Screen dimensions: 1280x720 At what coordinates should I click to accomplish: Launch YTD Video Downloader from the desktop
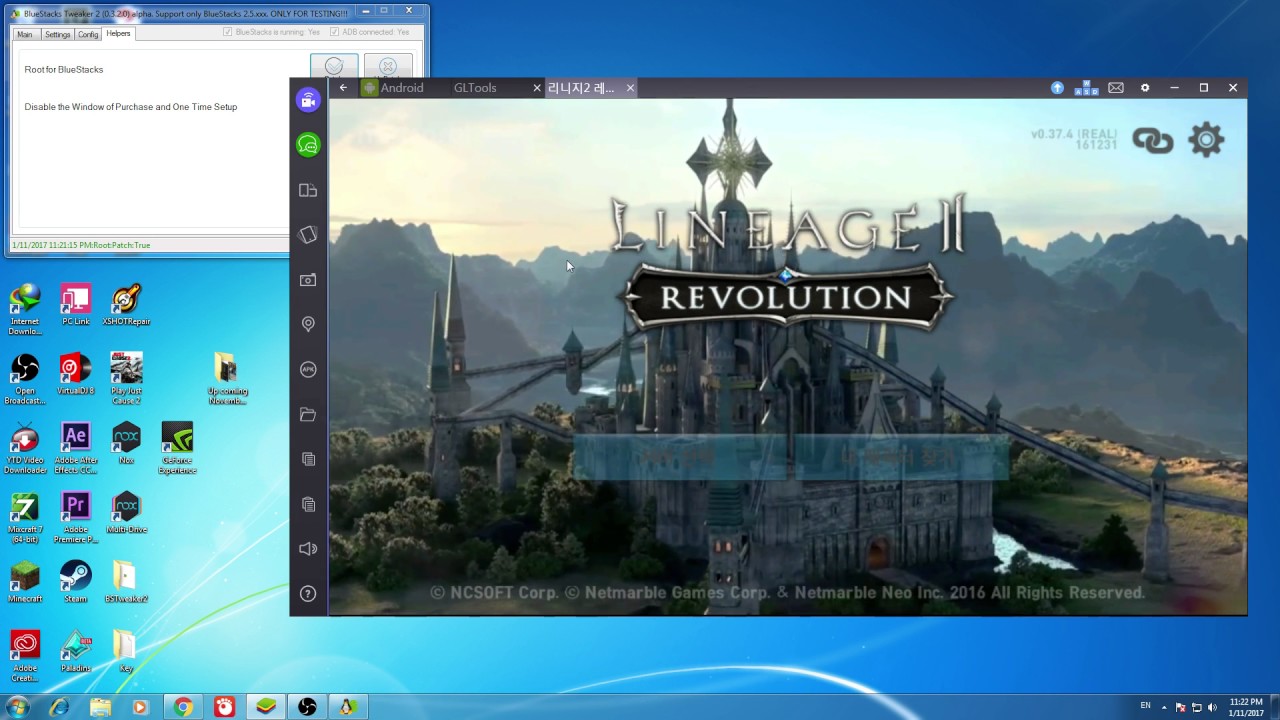tap(25, 448)
